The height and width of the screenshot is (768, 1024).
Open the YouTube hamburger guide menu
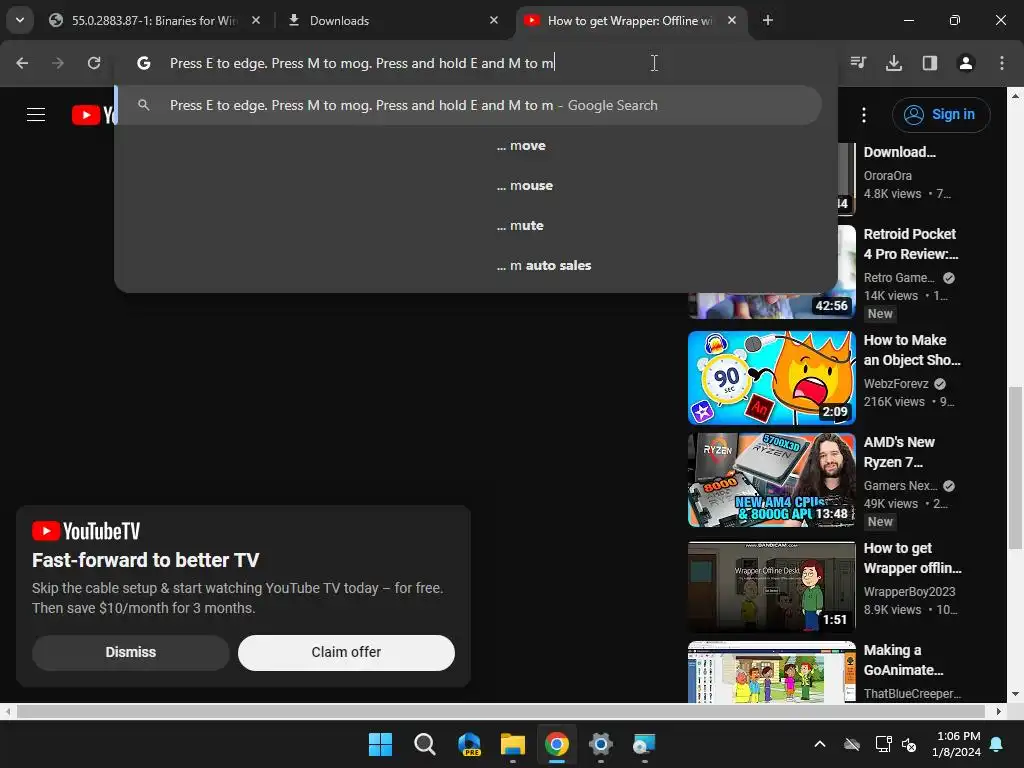36,115
